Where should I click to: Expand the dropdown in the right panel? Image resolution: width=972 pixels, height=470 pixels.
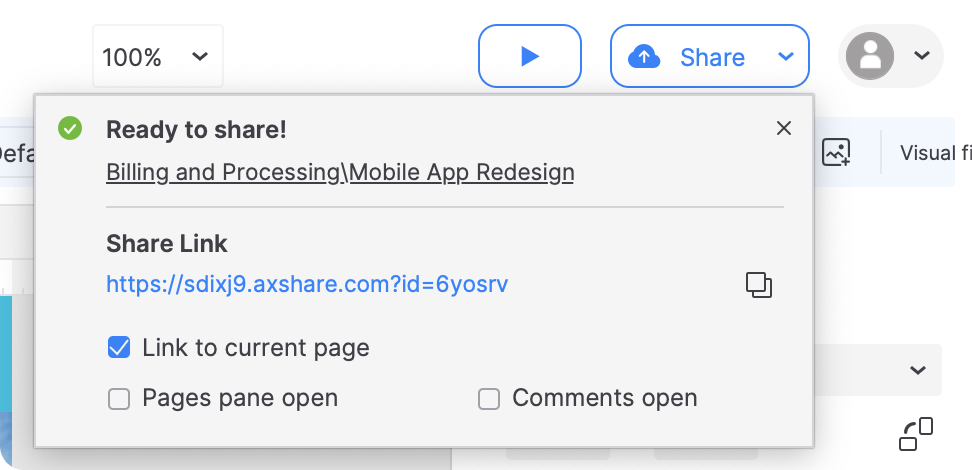918,371
